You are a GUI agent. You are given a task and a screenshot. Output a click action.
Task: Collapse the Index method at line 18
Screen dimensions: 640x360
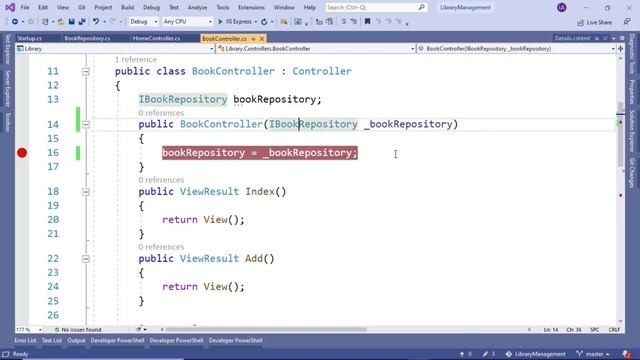tap(85, 191)
